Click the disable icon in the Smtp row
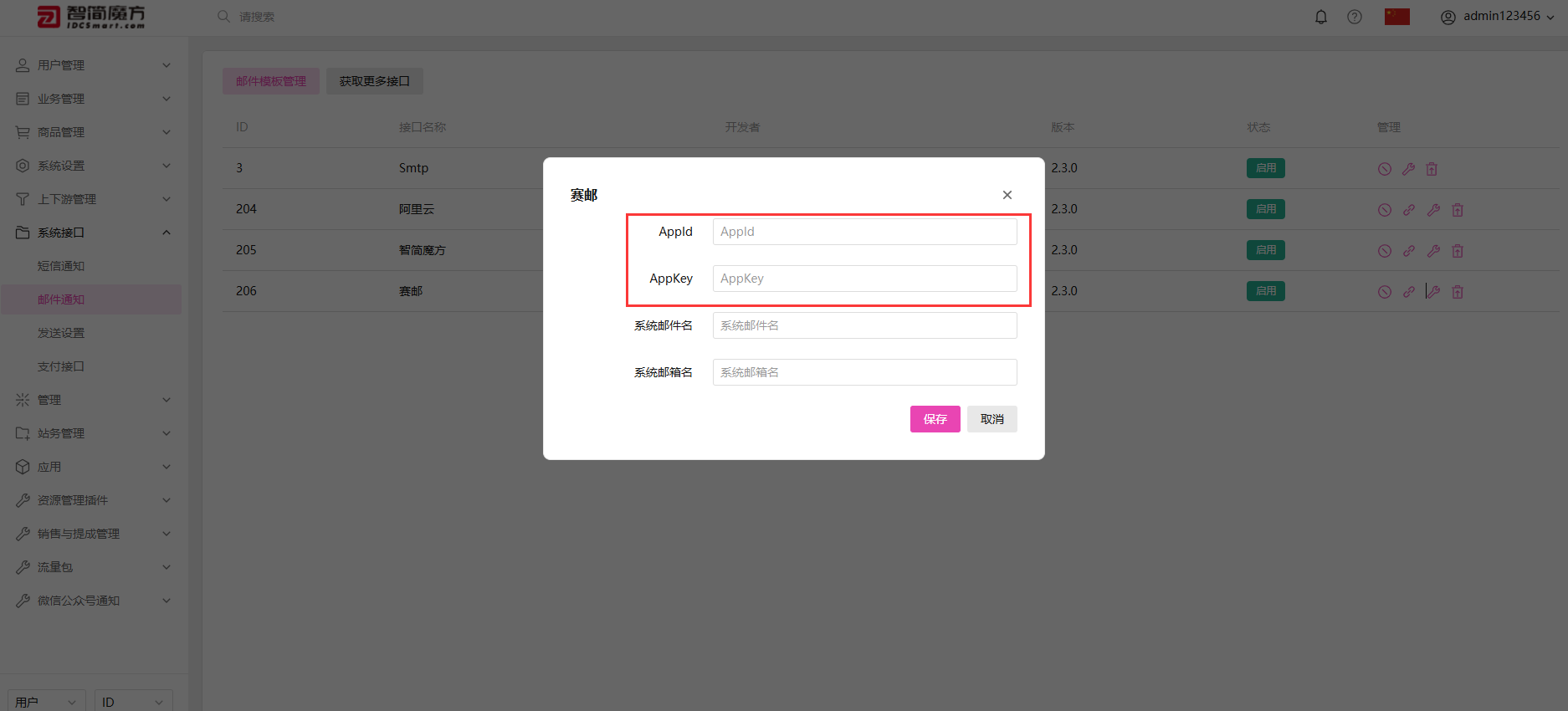 click(x=1385, y=169)
